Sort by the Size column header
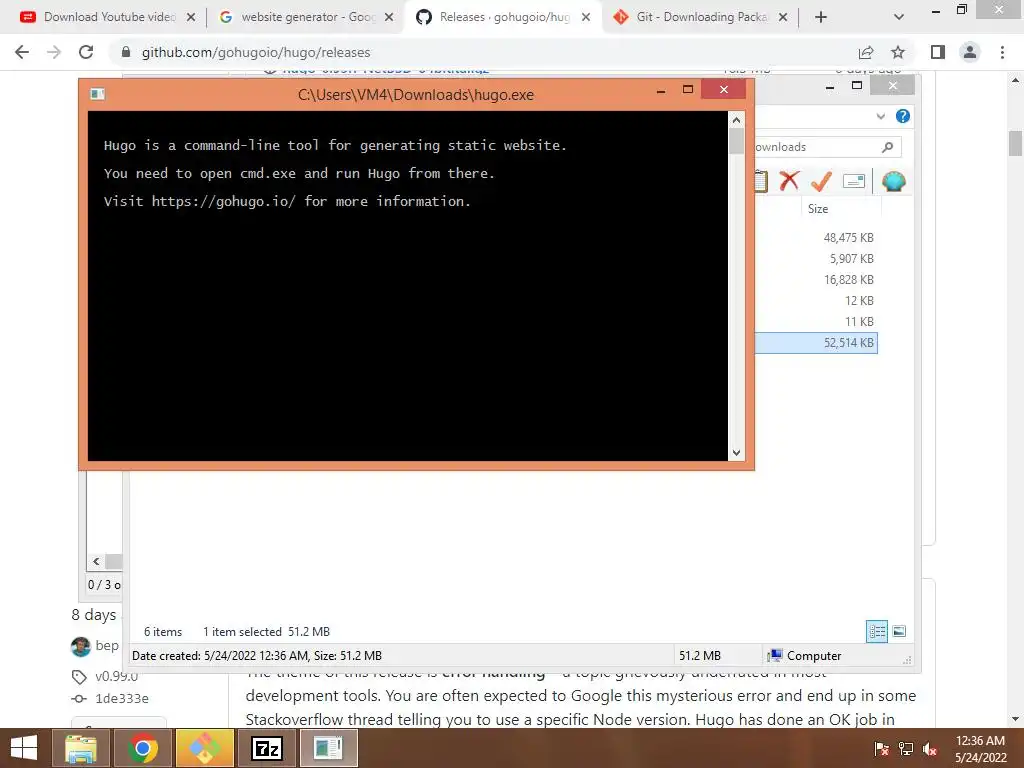 (818, 209)
